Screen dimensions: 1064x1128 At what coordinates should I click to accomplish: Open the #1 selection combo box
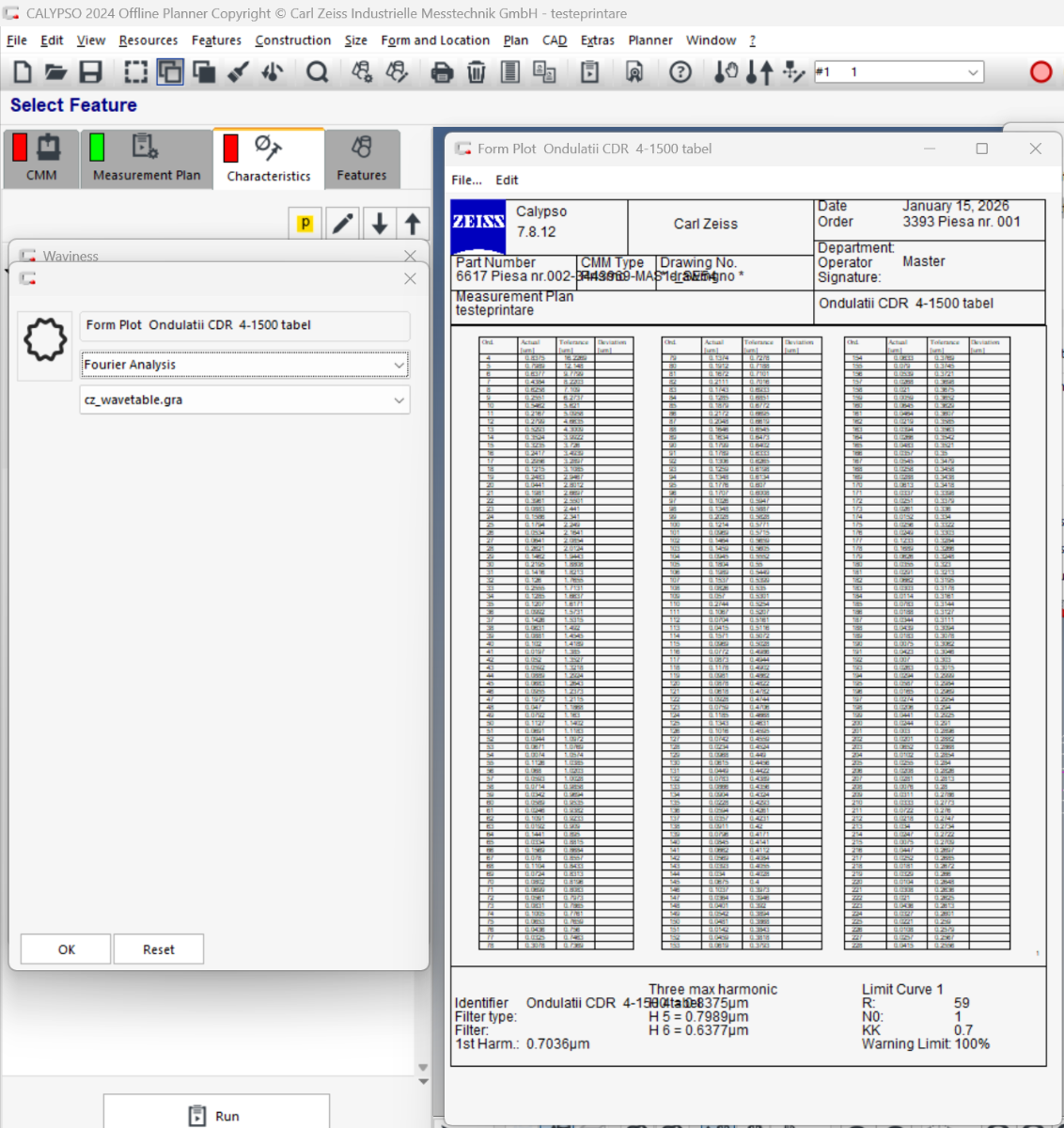[973, 72]
